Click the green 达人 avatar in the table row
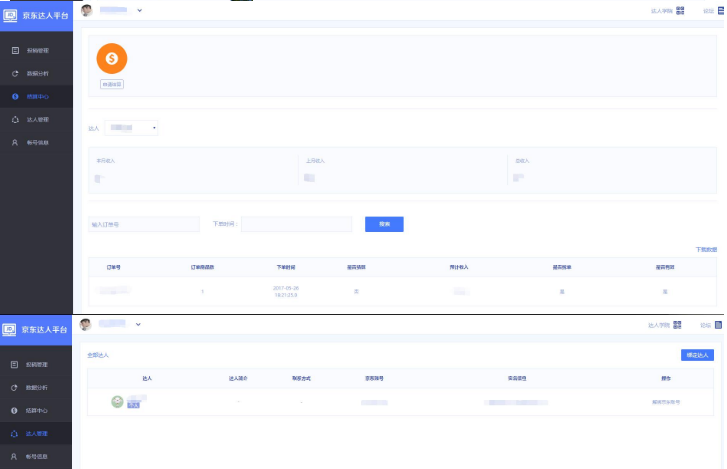The image size is (727, 469). click(118, 401)
